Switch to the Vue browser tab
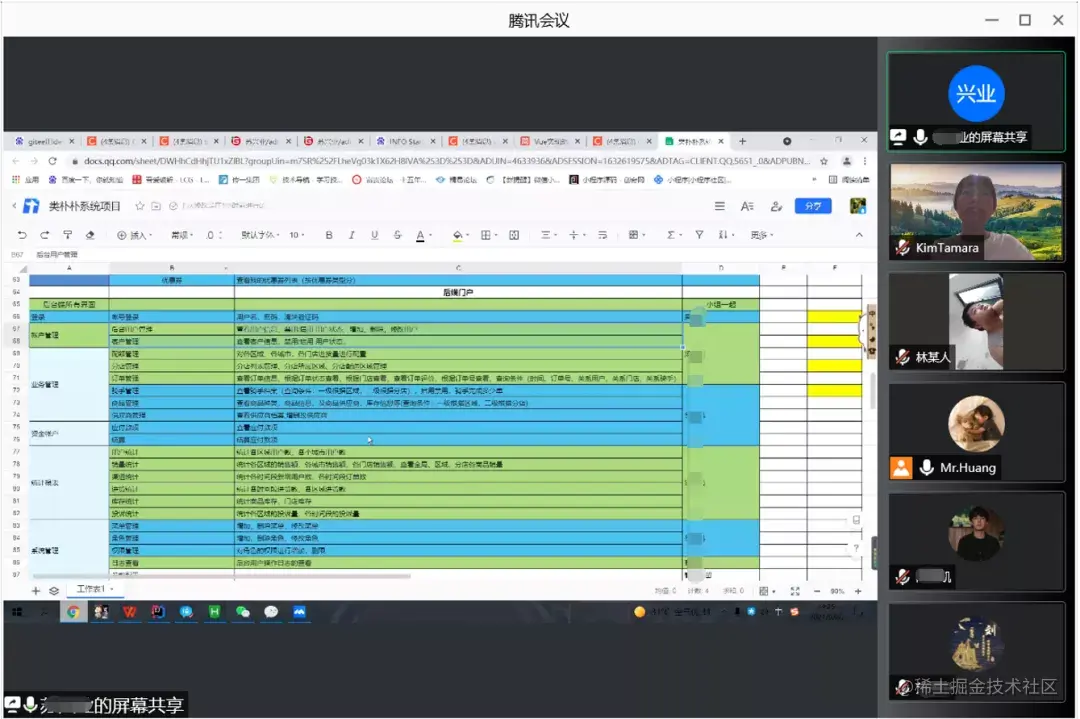 (550, 141)
